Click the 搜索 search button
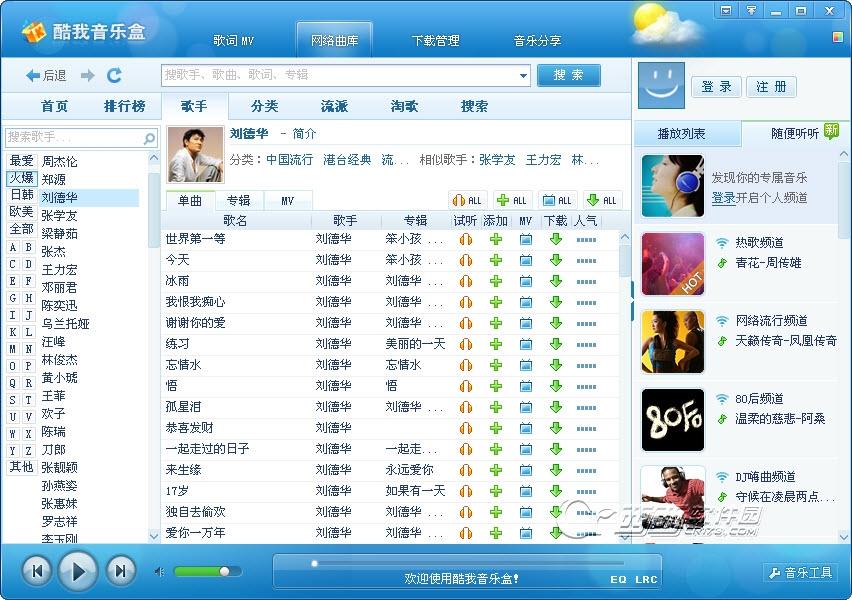The image size is (852, 600). coord(568,75)
